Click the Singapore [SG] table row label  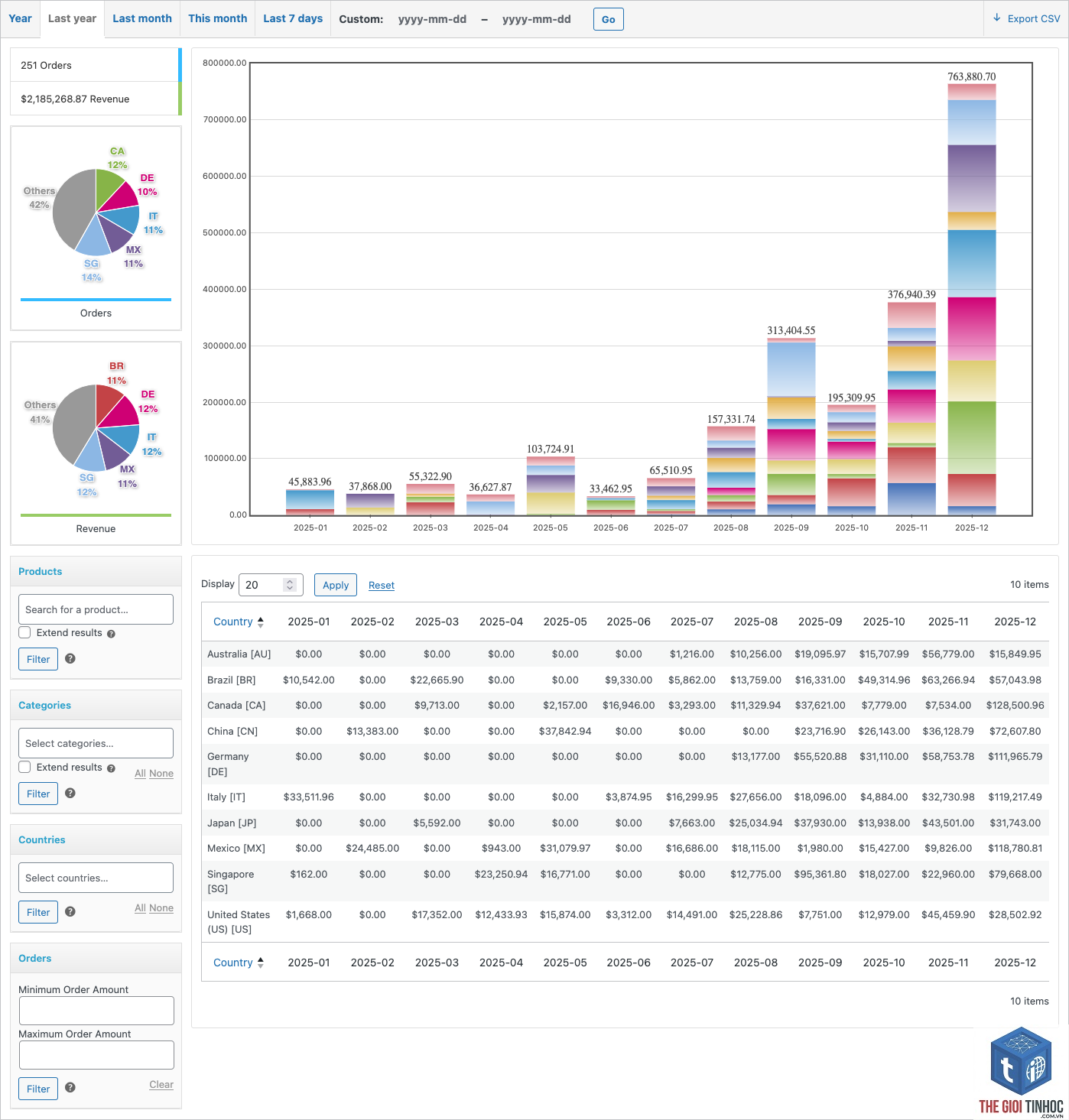click(230, 881)
